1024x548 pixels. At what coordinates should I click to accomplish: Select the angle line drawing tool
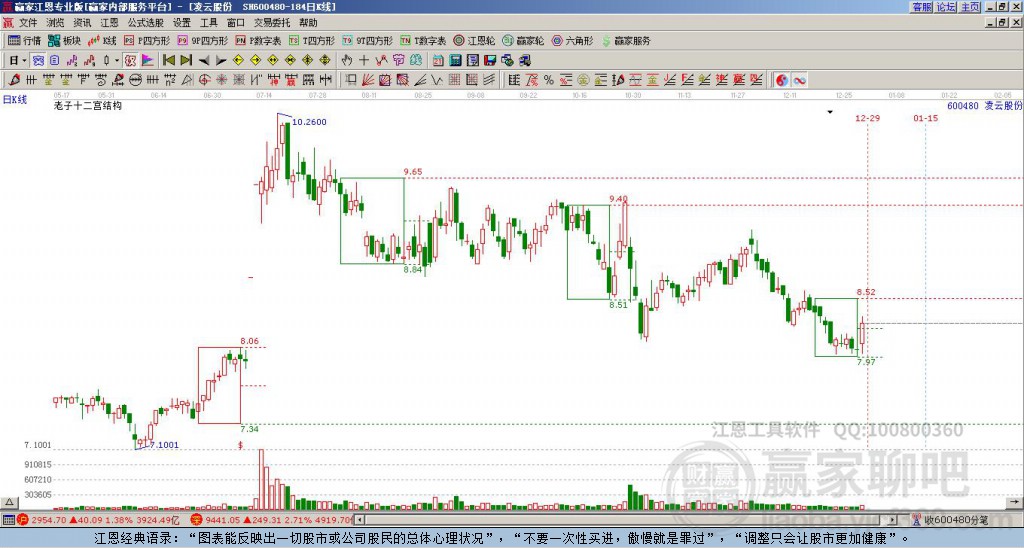[x=420, y=80]
